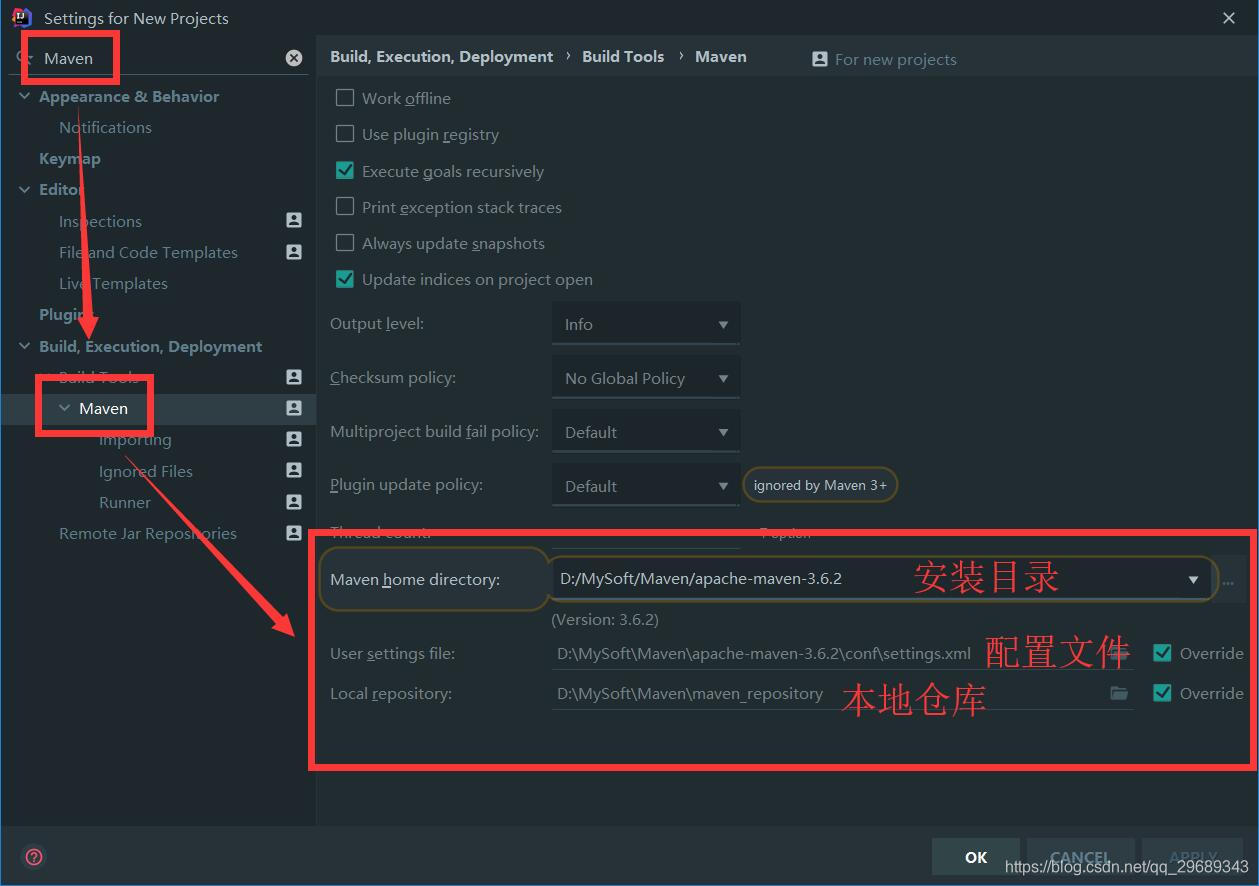The width and height of the screenshot is (1259, 886).
Task: Clear the Maven search field text
Action: (x=294, y=58)
